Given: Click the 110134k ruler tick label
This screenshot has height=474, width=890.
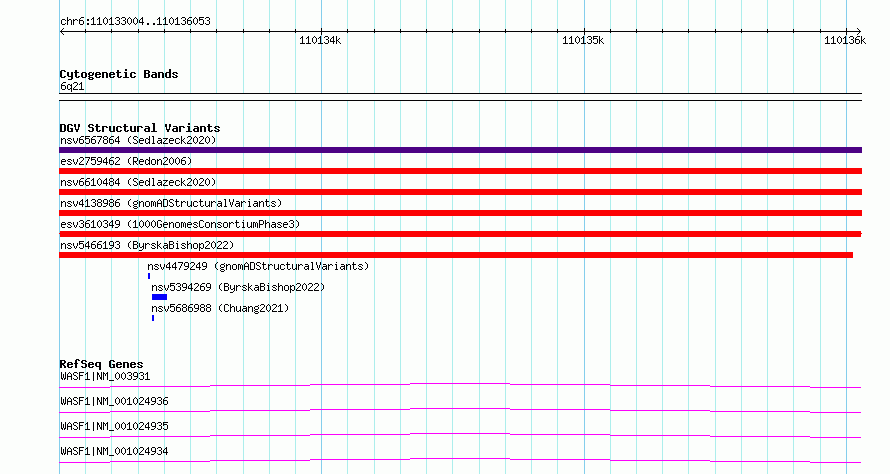Looking at the screenshot, I should [320, 40].
